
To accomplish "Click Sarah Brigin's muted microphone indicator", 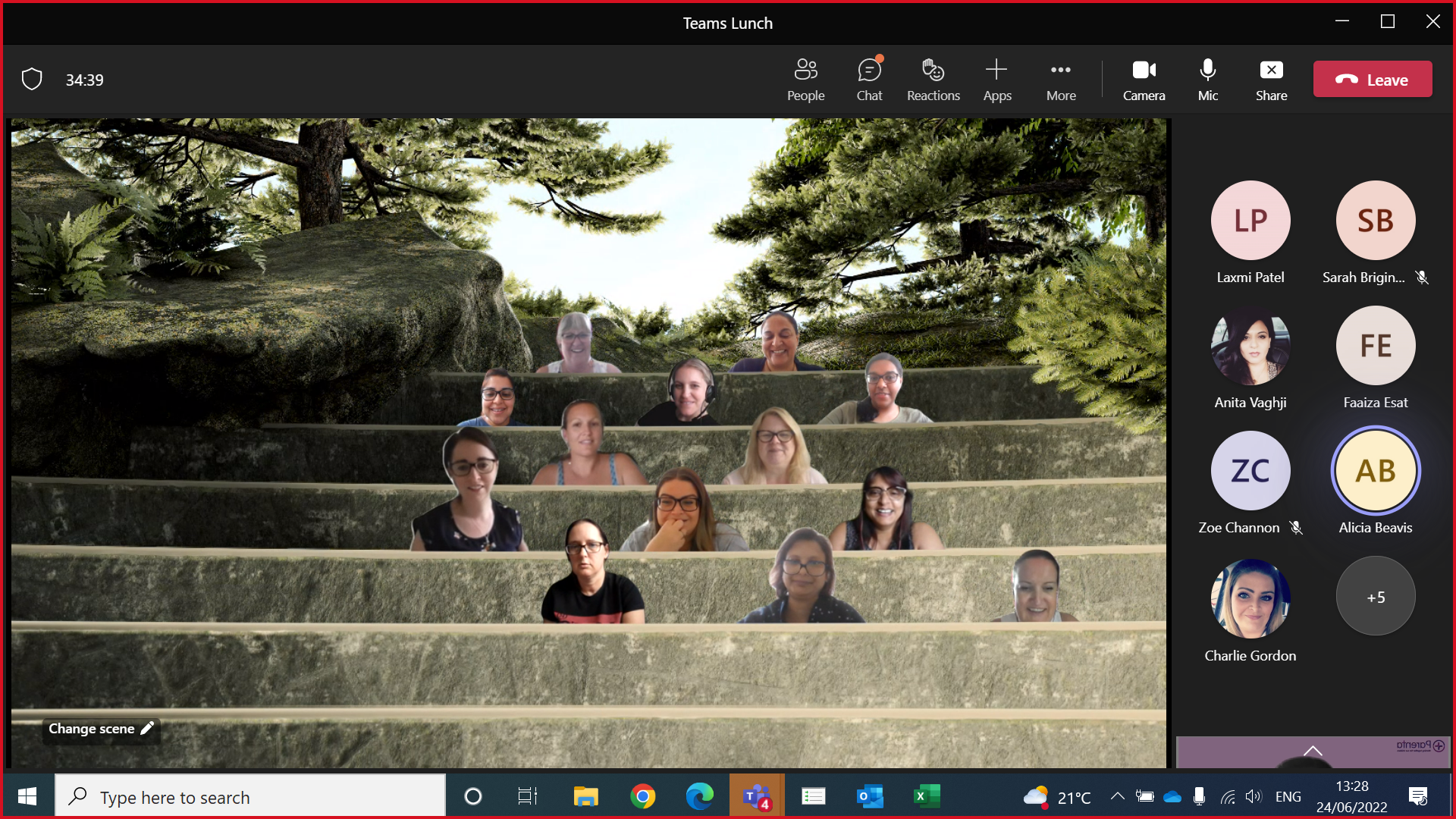I will (1422, 278).
